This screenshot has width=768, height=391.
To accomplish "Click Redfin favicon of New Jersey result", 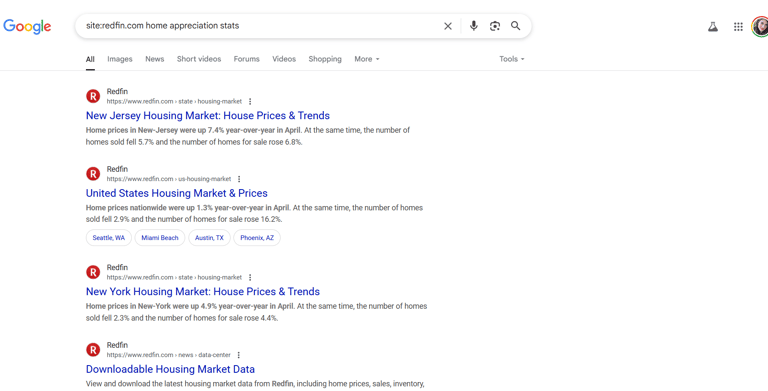I will (93, 96).
